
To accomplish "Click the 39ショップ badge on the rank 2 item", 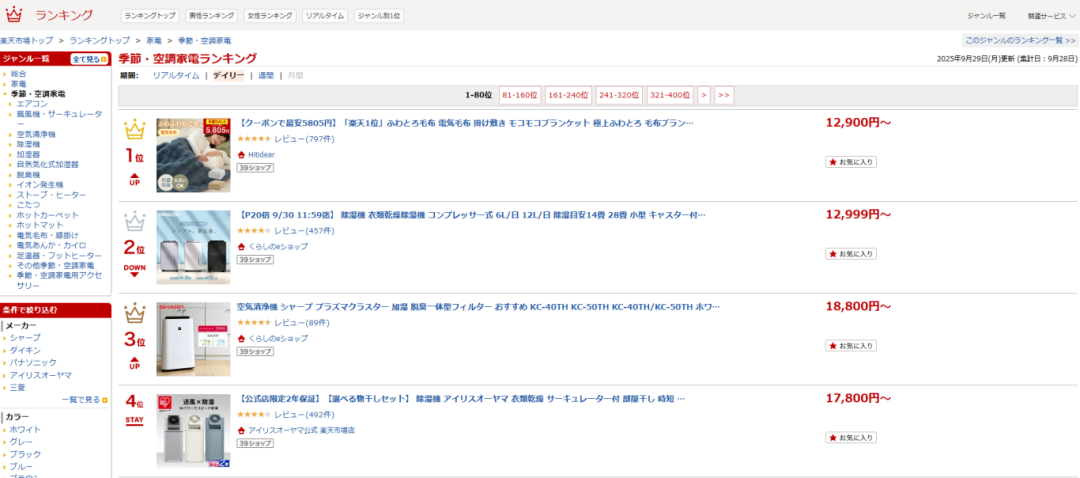I will point(255,259).
